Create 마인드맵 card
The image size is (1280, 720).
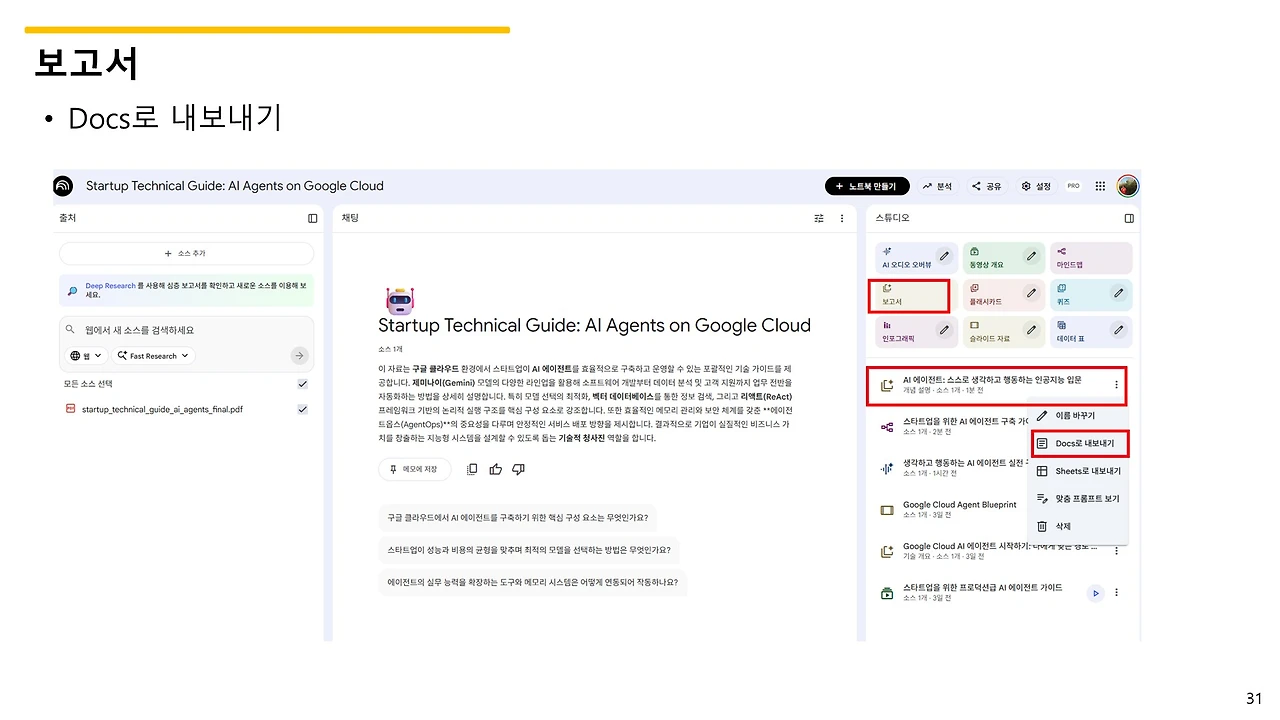click(1091, 258)
